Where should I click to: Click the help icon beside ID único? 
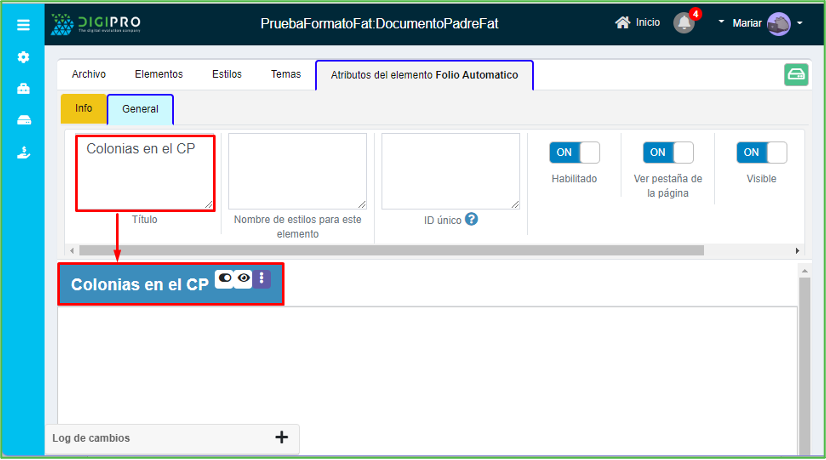[472, 219]
